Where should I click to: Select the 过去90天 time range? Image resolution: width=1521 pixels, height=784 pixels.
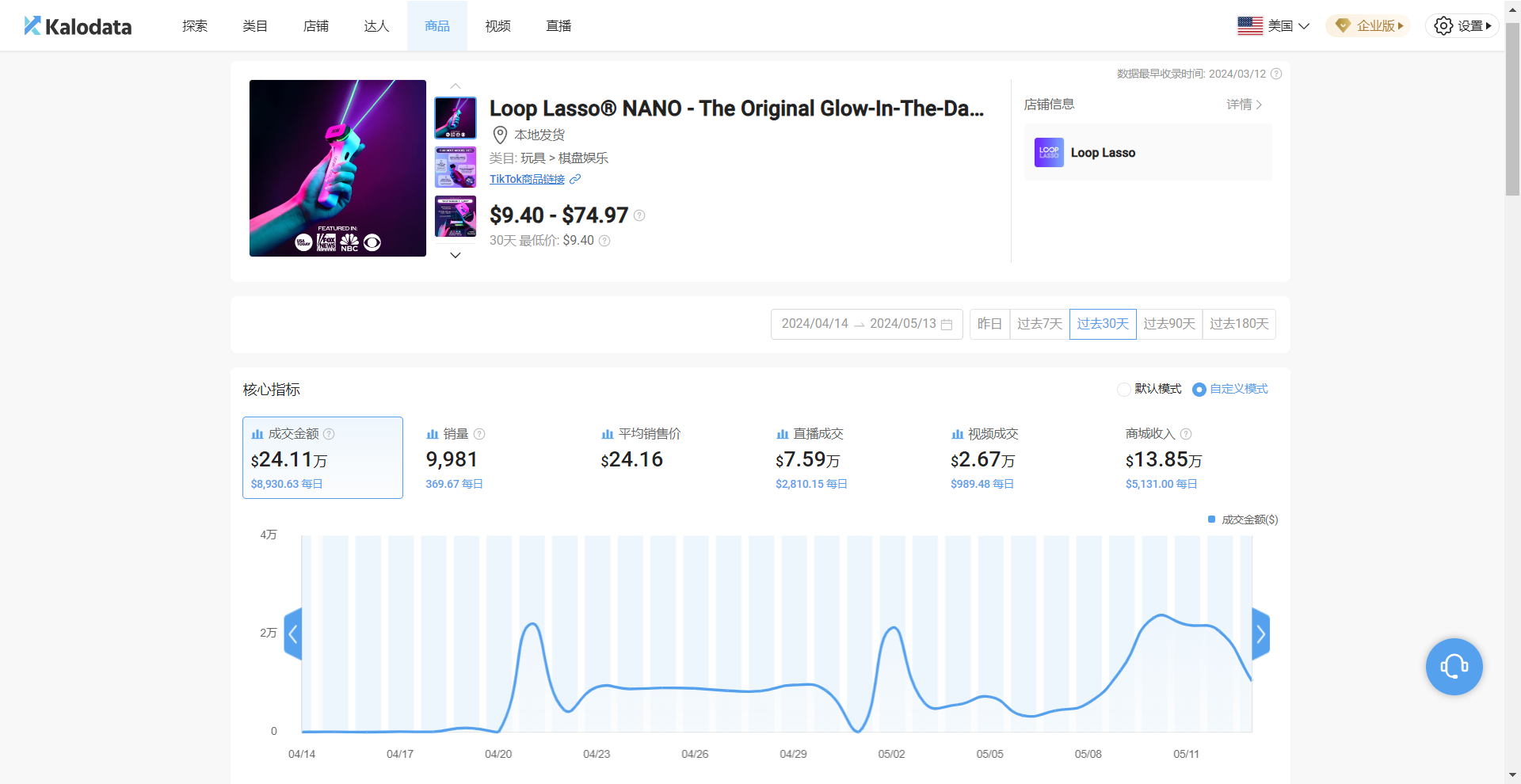(x=1168, y=324)
